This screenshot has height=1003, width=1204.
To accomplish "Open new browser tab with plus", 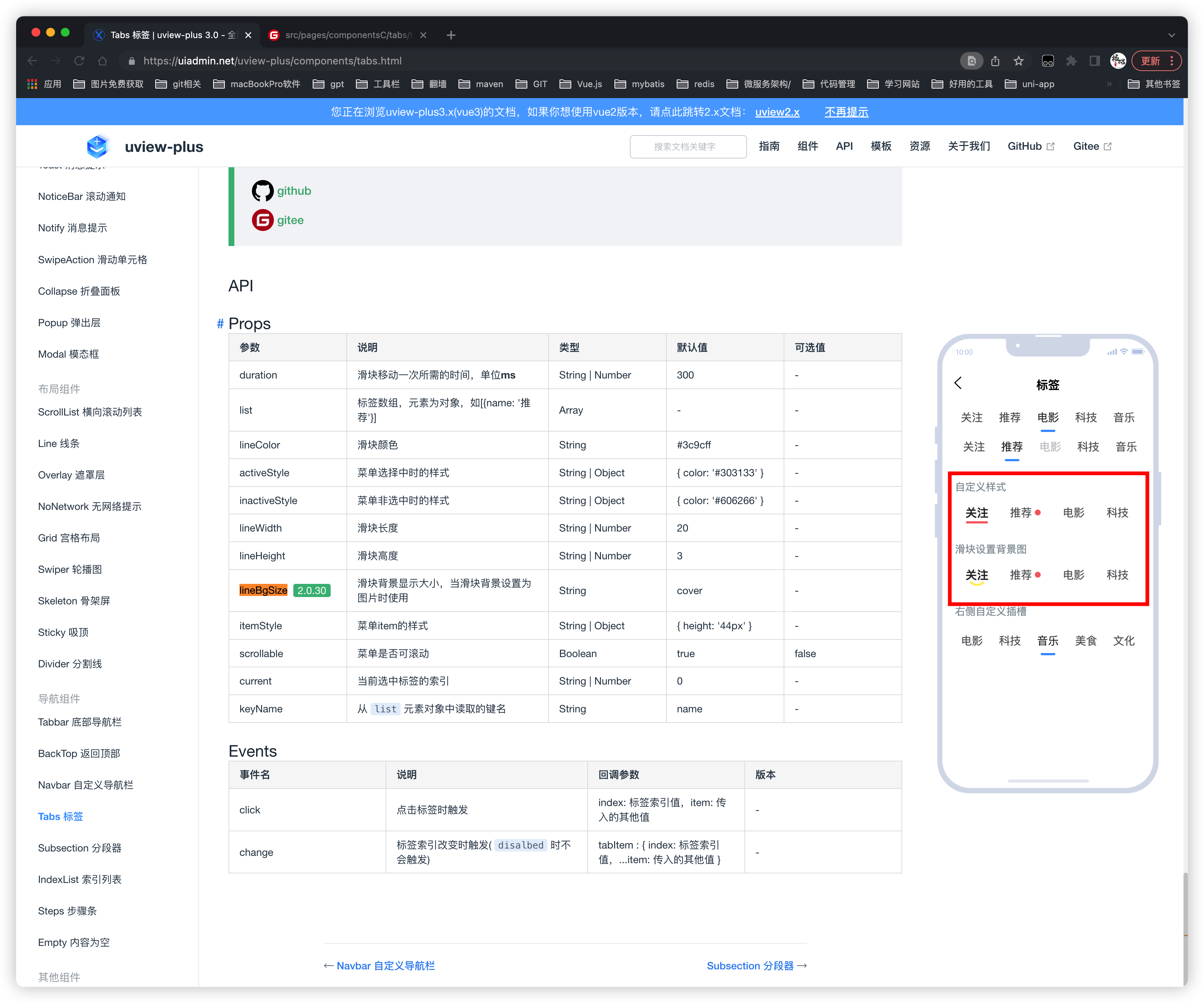I will click(x=451, y=35).
